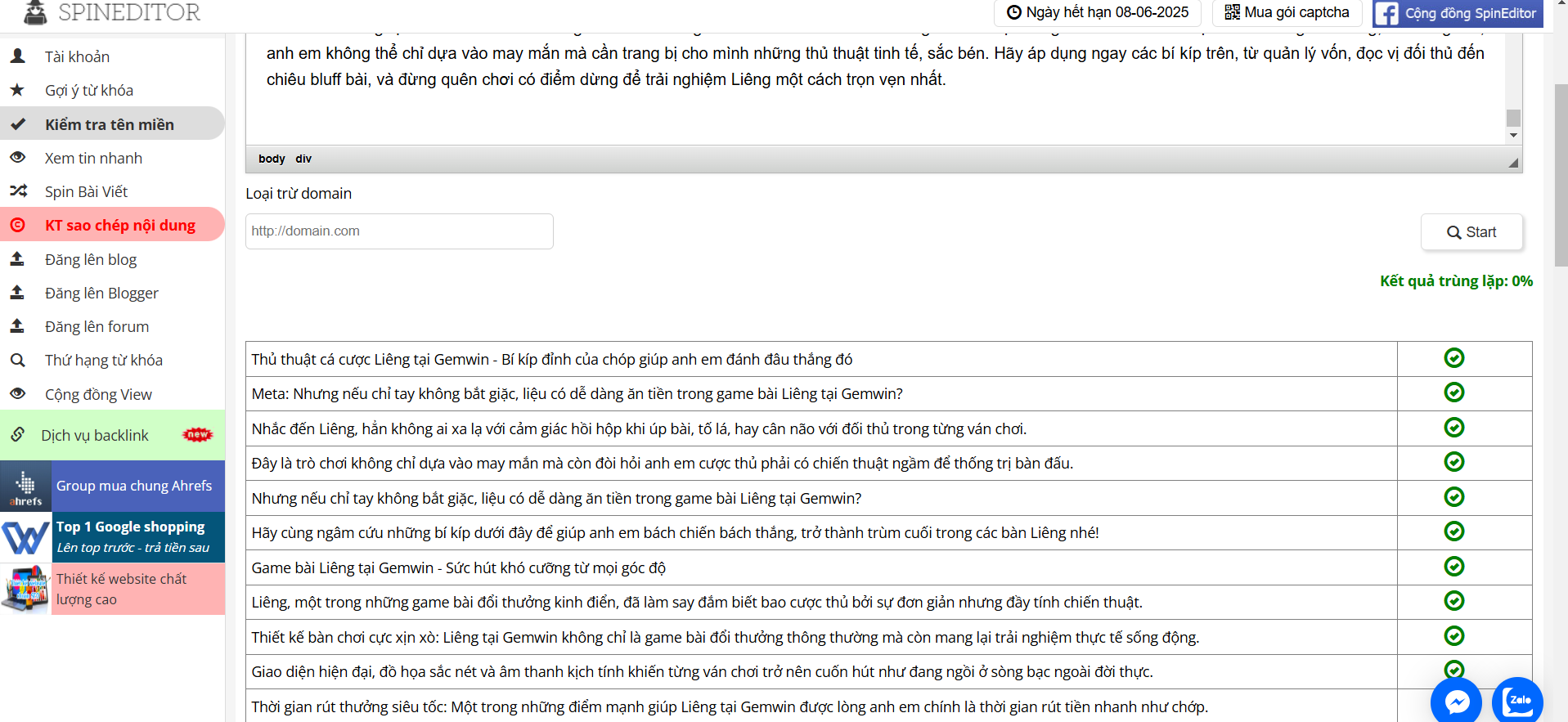Screen dimensions: 1568x722
Task: Open Thiết kế website chất lượng cao banner
Action: point(112,590)
